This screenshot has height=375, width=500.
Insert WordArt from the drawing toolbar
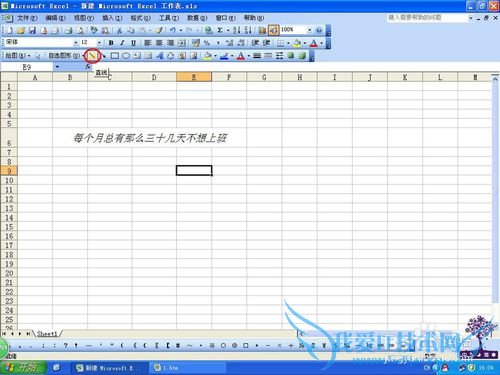[159, 56]
